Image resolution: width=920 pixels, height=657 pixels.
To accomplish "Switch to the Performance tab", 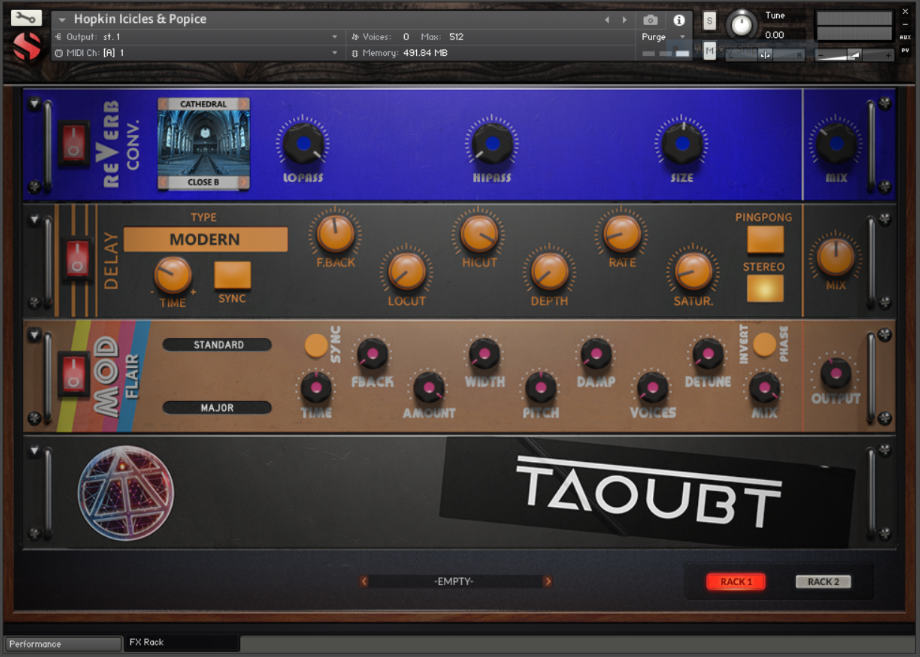I will pyautogui.click(x=62, y=644).
